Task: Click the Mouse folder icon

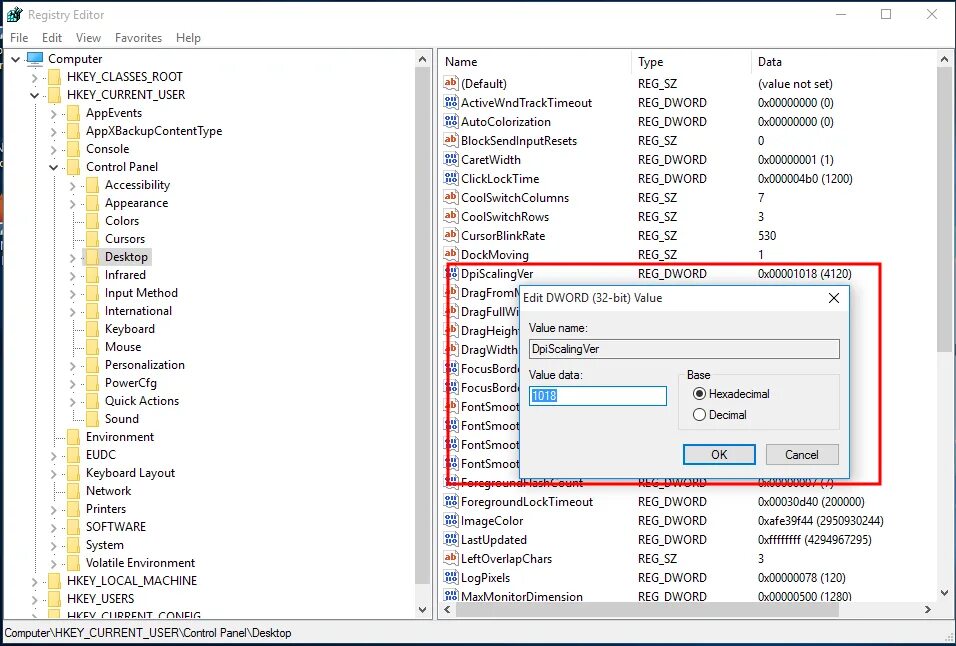Action: coord(92,347)
